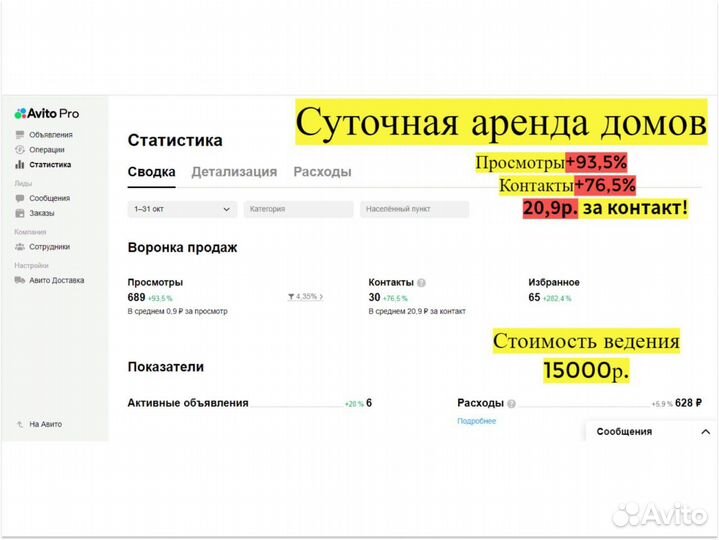Click the help icon next to Расходы

click(511, 403)
